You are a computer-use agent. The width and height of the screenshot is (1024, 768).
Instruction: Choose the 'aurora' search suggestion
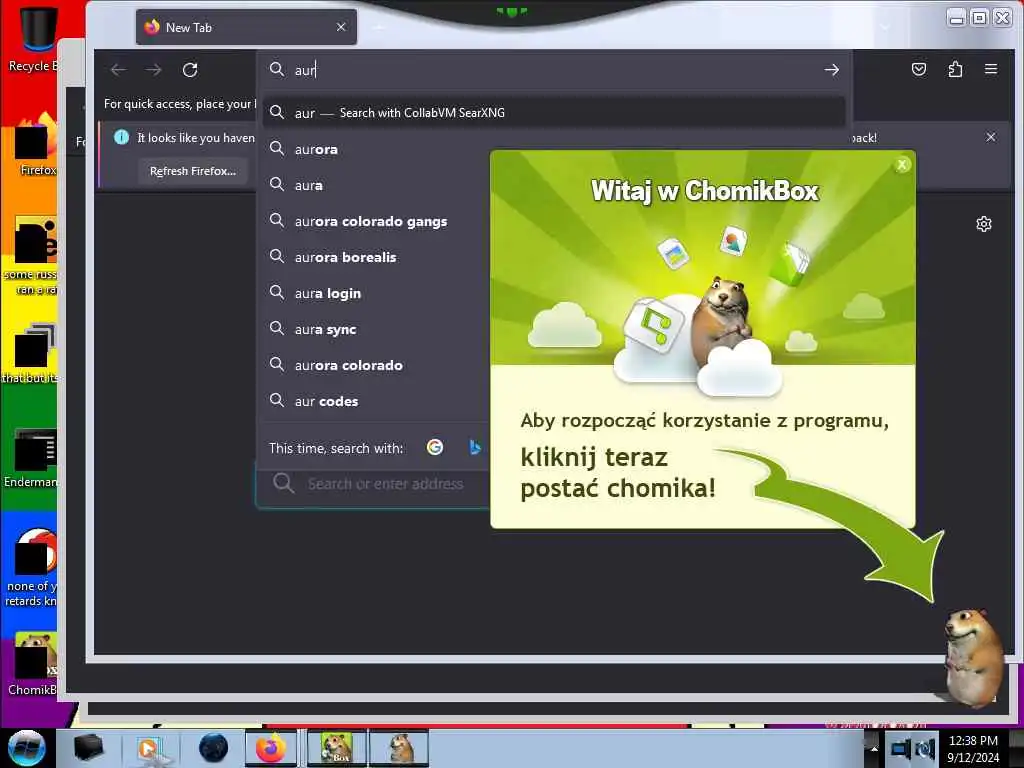(x=316, y=149)
